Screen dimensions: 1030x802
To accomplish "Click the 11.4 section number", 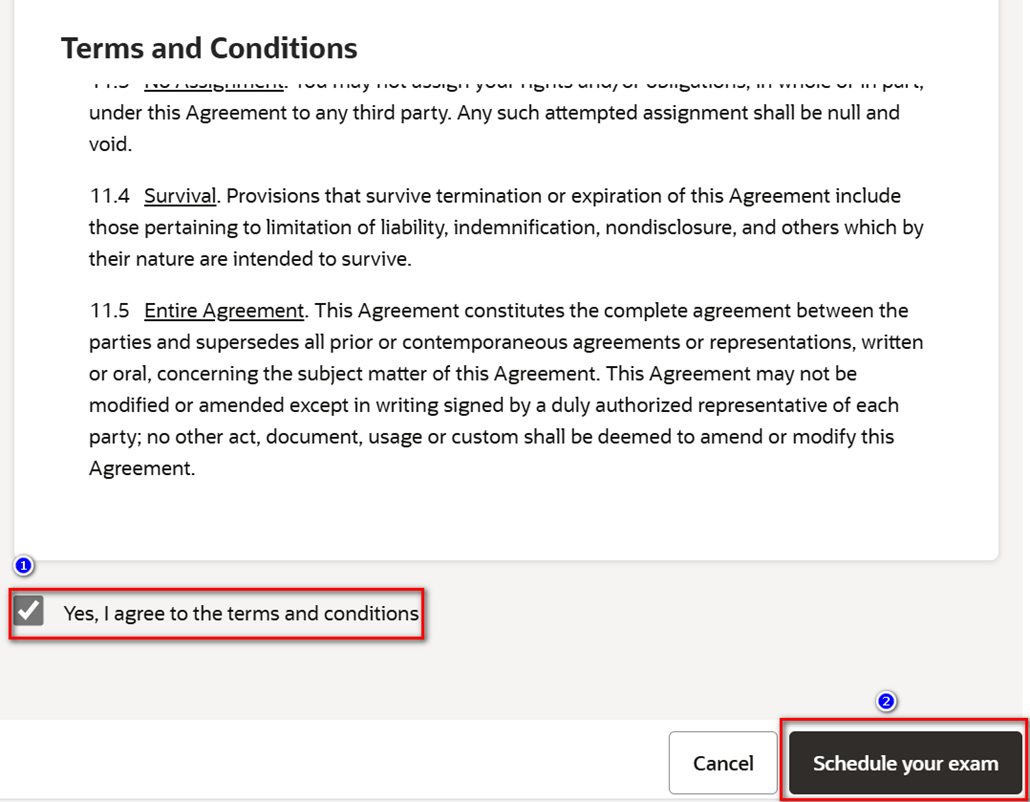I will tap(110, 196).
